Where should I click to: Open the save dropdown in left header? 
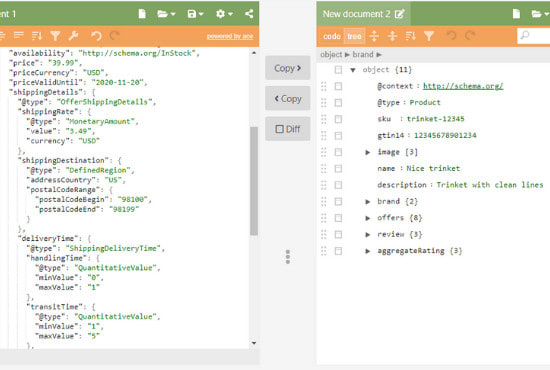195,14
